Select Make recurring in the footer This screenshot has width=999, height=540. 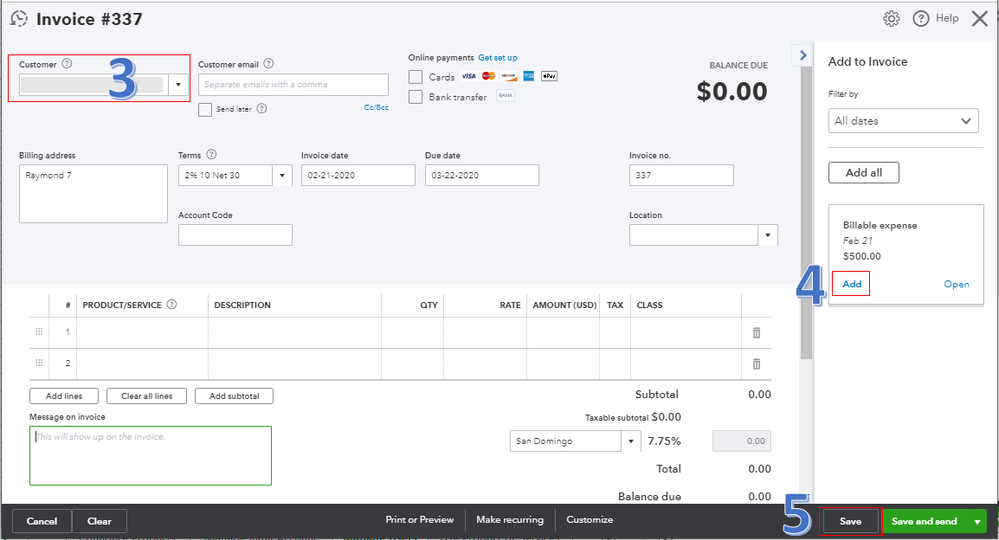(510, 520)
